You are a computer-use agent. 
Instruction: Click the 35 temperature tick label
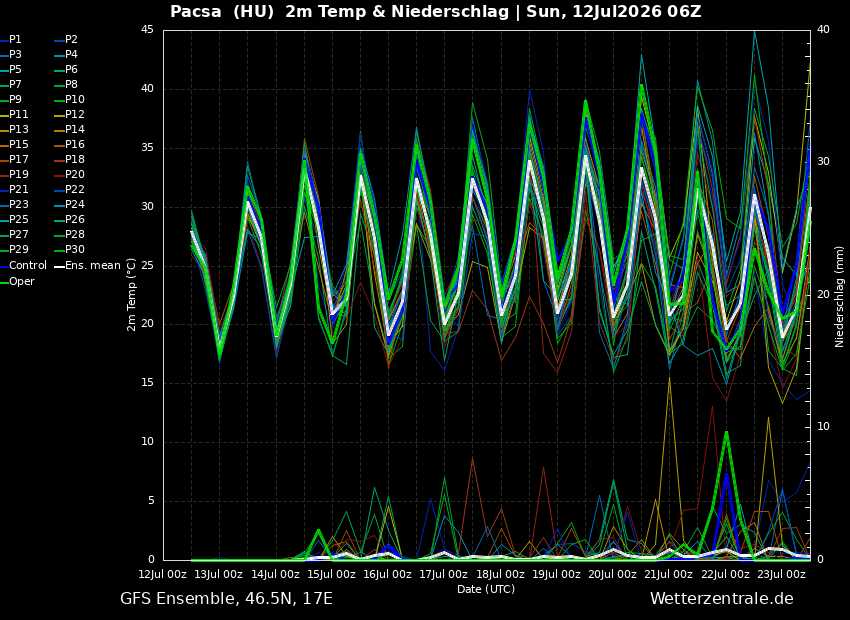coord(148,148)
